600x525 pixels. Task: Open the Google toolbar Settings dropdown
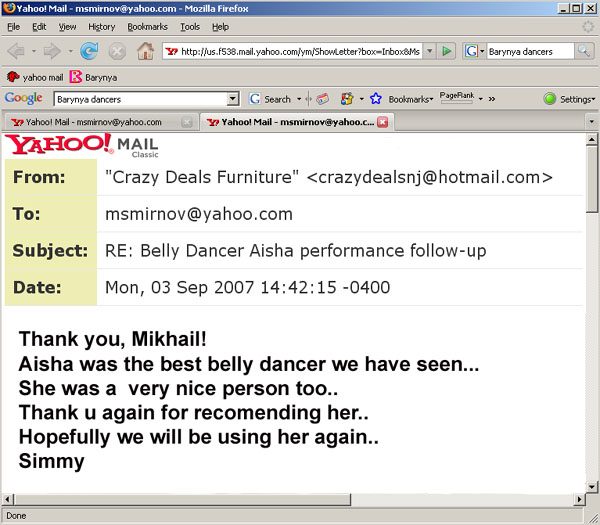[x=570, y=99]
